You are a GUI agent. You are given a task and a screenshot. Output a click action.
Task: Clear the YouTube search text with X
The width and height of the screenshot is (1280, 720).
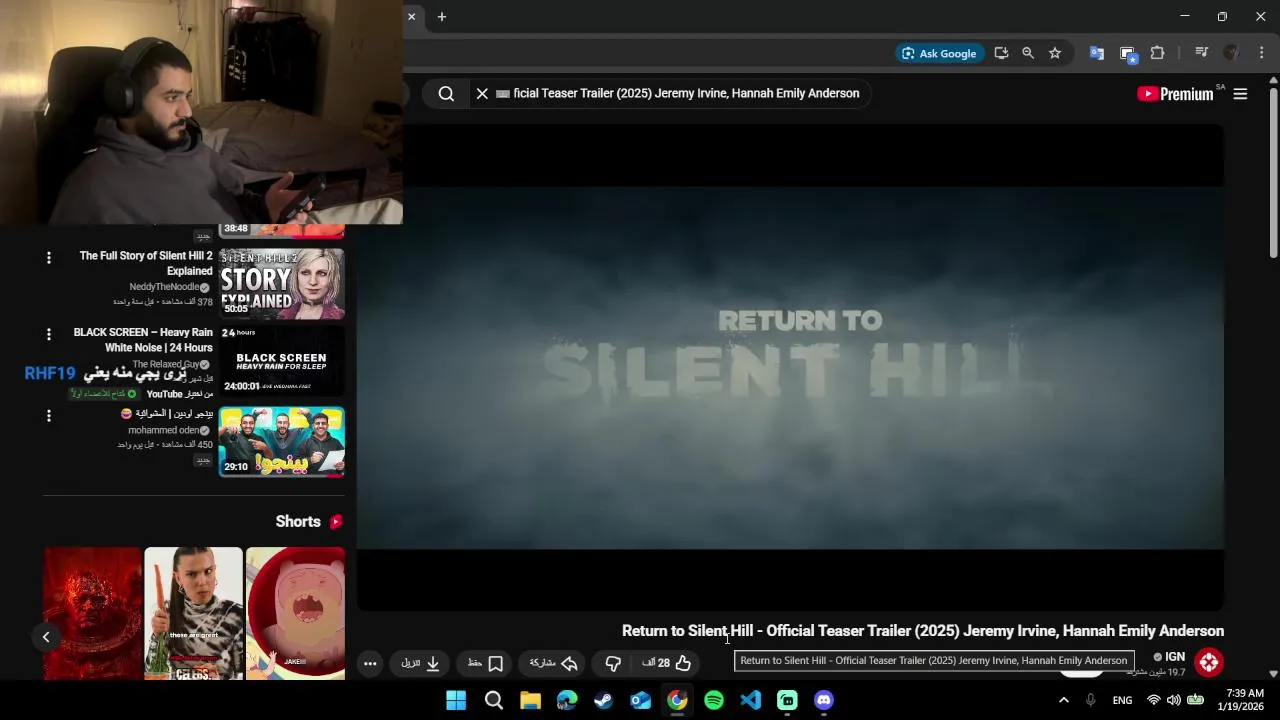pyautogui.click(x=481, y=93)
